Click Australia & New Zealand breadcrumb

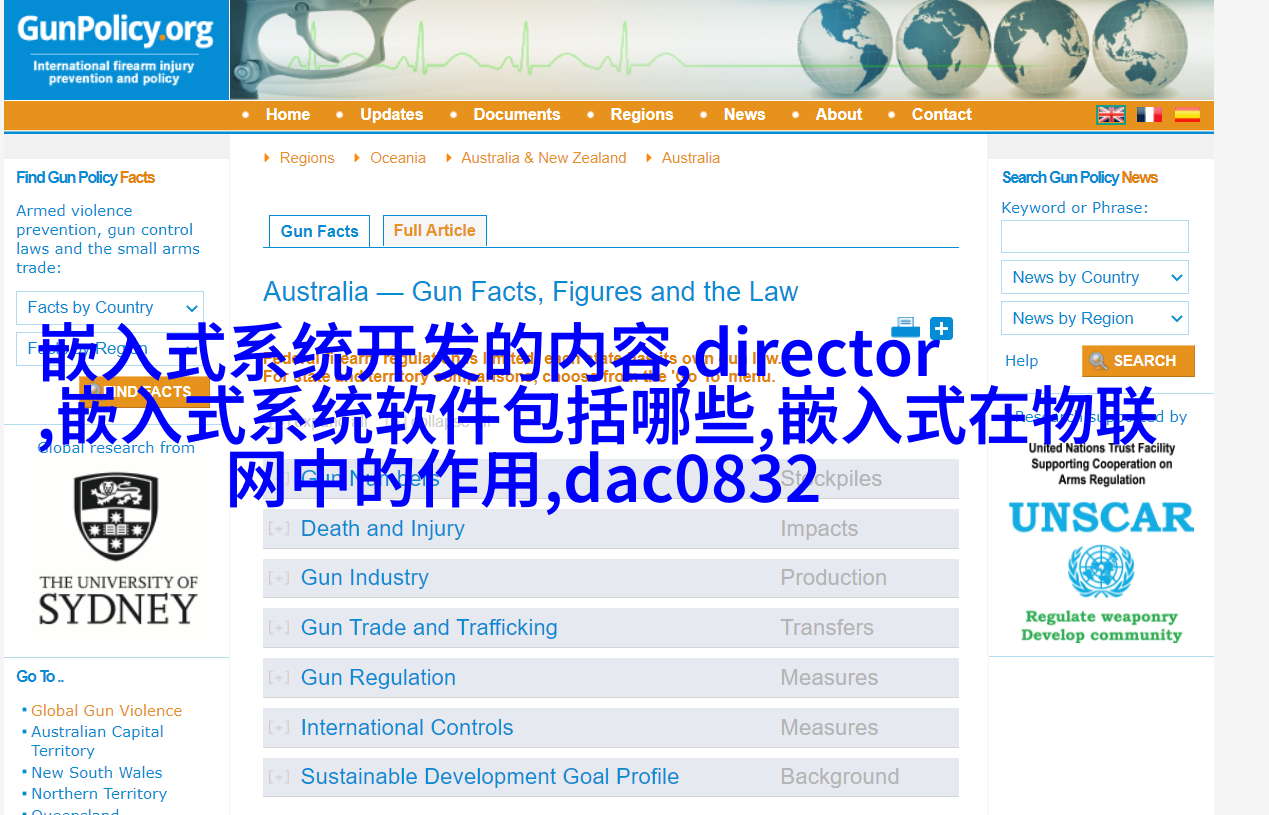(x=544, y=158)
